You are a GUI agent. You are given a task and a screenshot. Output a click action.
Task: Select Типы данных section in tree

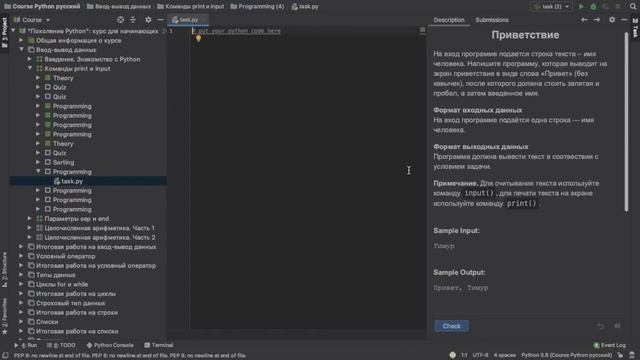pos(56,275)
